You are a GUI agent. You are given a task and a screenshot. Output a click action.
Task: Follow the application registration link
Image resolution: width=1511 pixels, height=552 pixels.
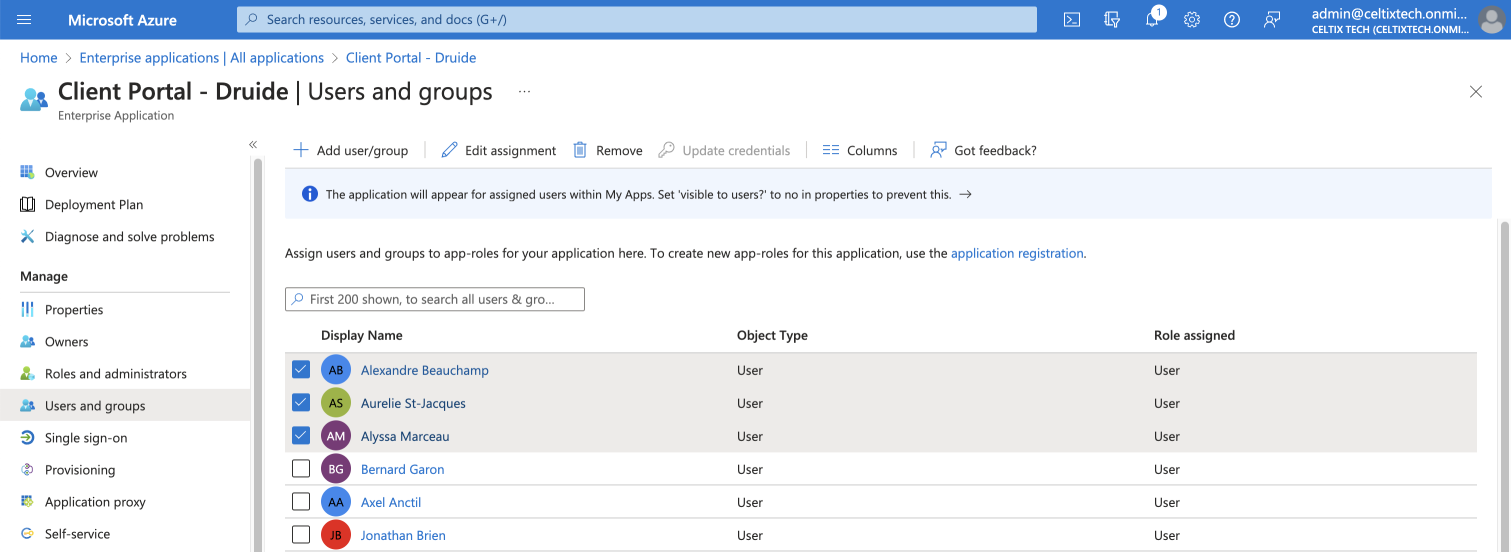[1017, 254]
